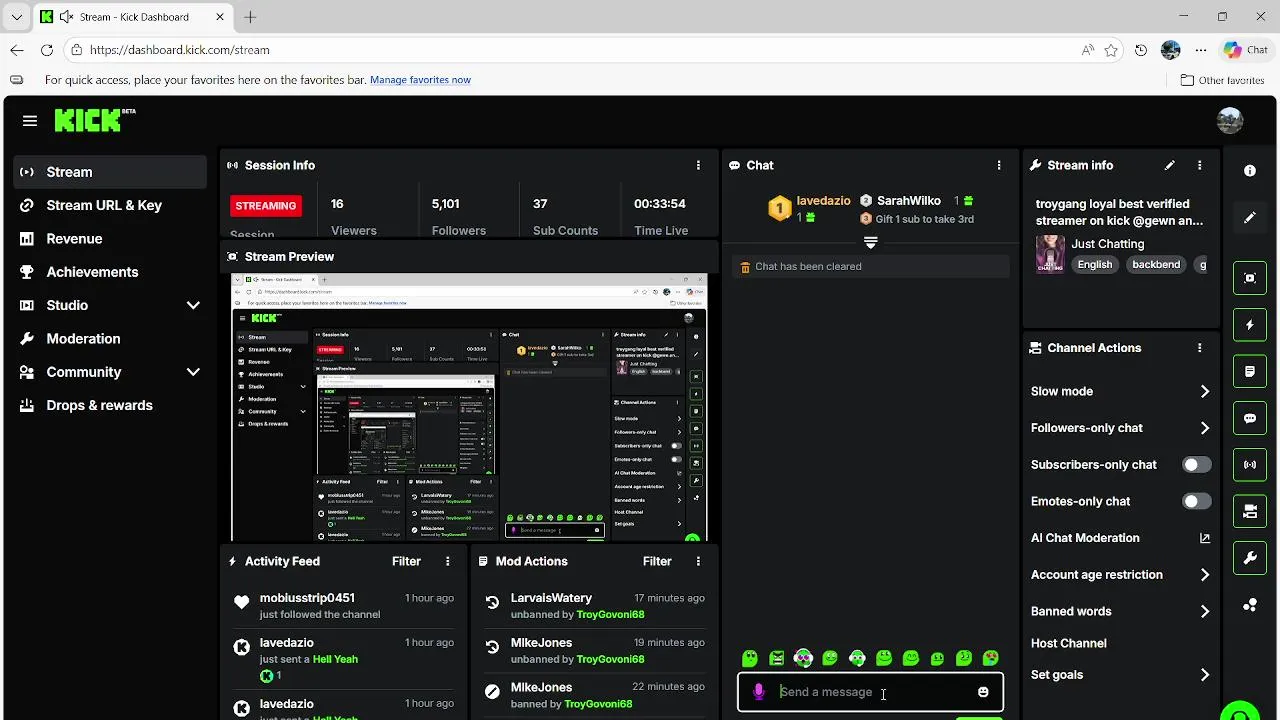Viewport: 1280px width, 720px height.
Task: Open Activity Feed three-dot menu
Action: [x=447, y=561]
